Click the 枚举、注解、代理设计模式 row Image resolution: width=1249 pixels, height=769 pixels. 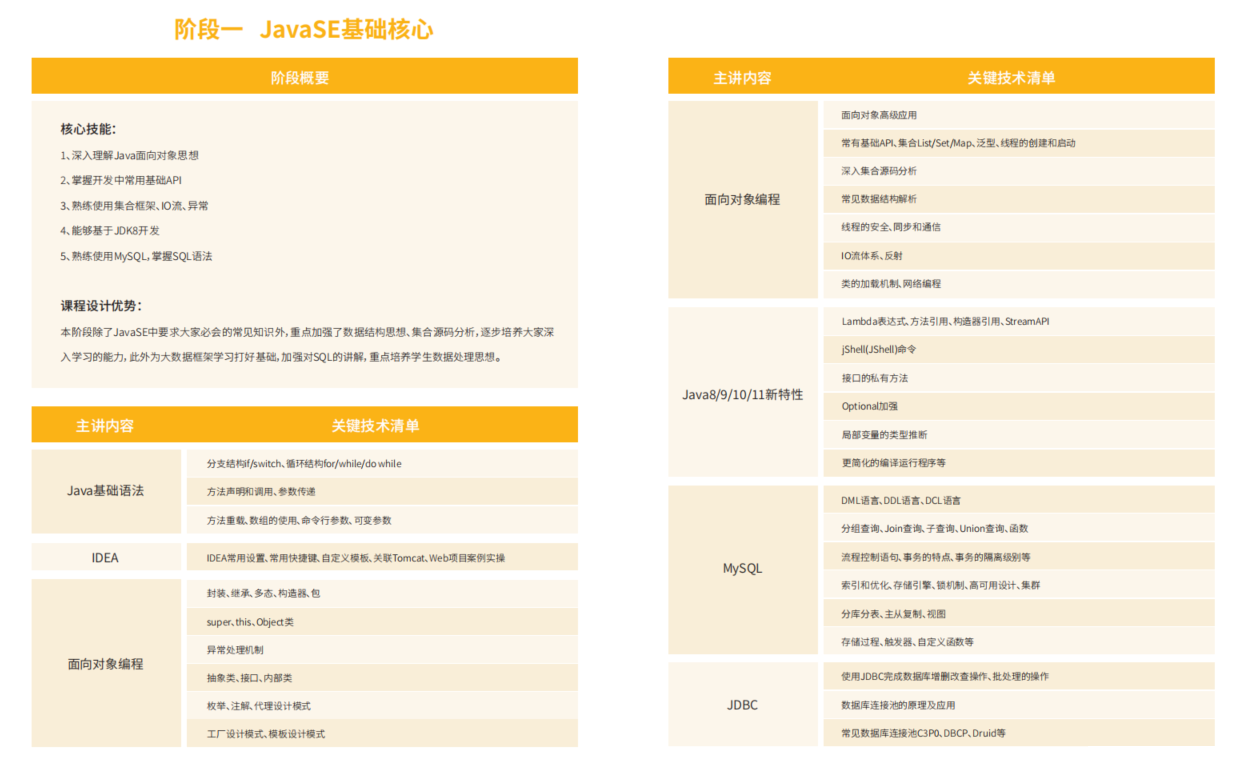coord(258,706)
